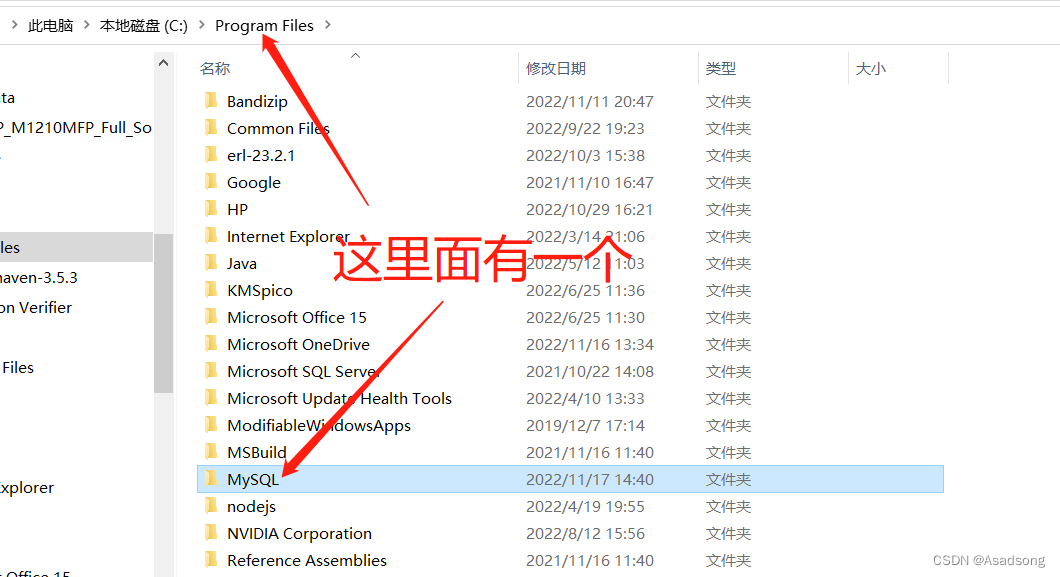The height and width of the screenshot is (577, 1060).
Task: Click the ModifiableWindowsApps folder icon
Action: [x=211, y=425]
